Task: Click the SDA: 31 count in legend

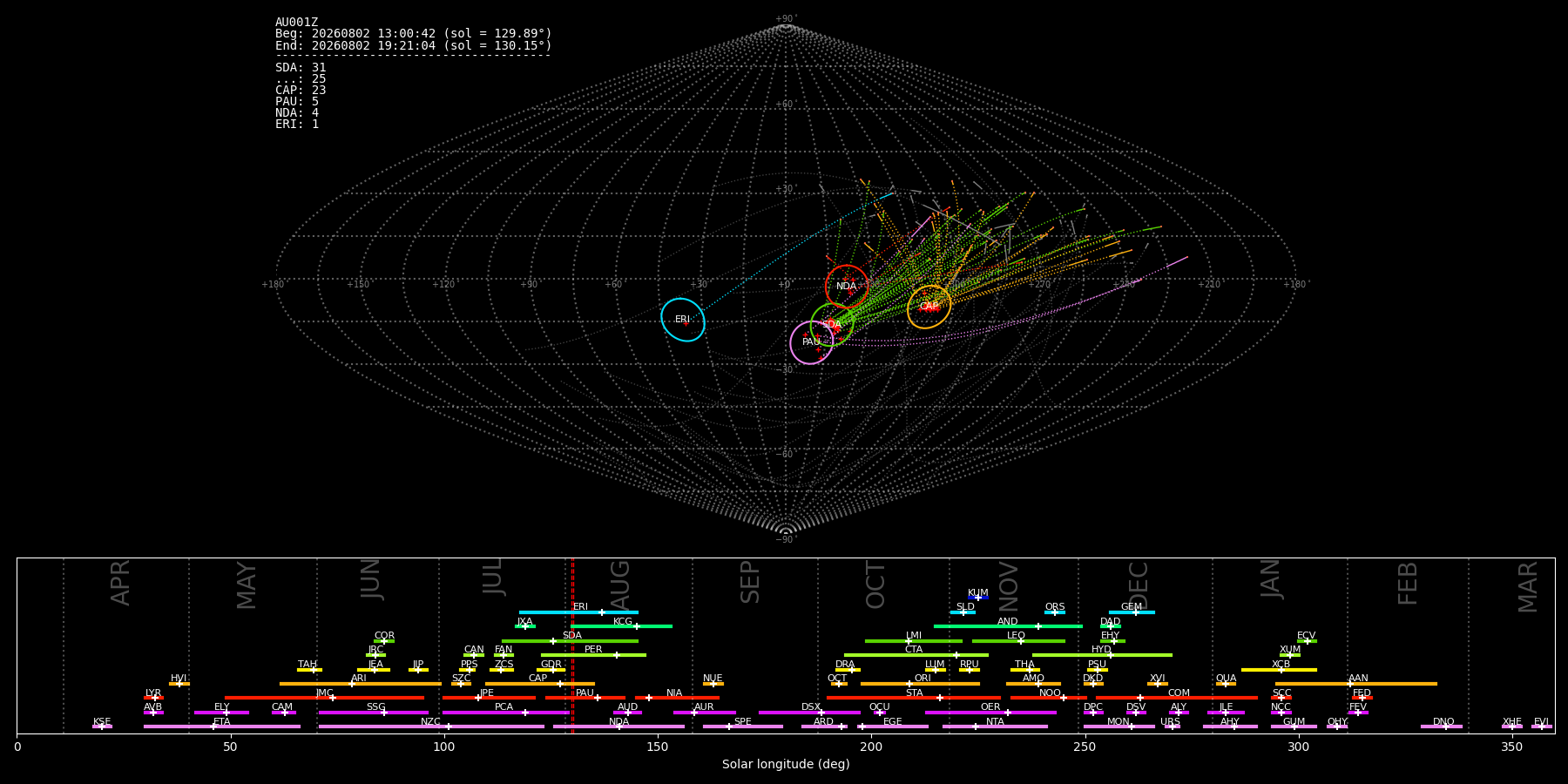Action: pos(301,68)
